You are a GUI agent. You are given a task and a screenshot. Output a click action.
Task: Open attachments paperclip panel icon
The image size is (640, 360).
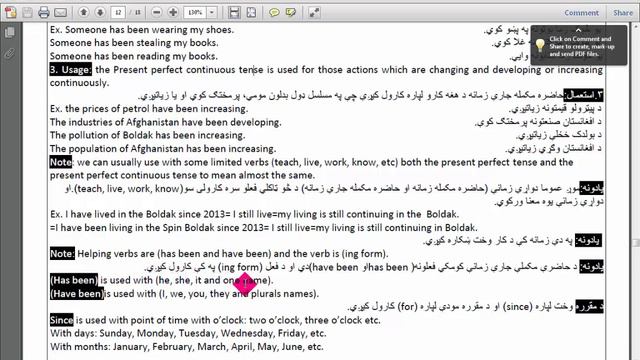(x=10, y=53)
